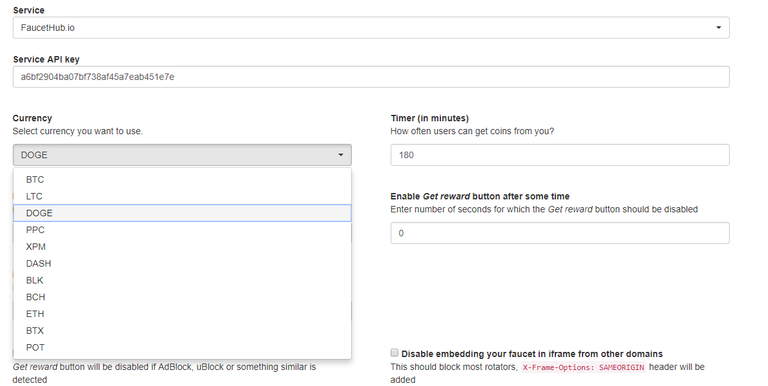Click the Service dropdown arrow caret
768x386 pixels.
pos(719,28)
